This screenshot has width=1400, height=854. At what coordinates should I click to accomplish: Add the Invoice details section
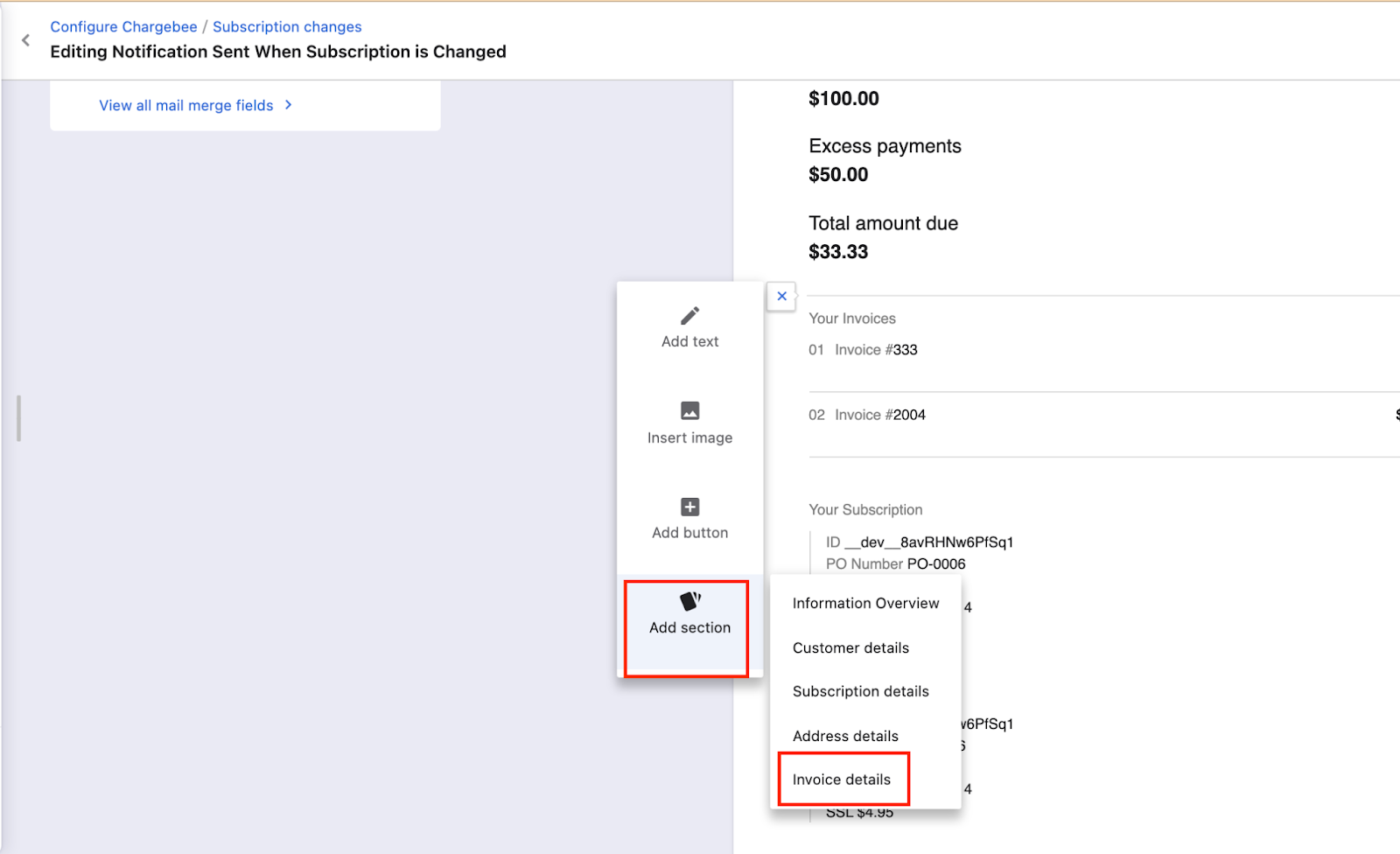[x=842, y=780]
